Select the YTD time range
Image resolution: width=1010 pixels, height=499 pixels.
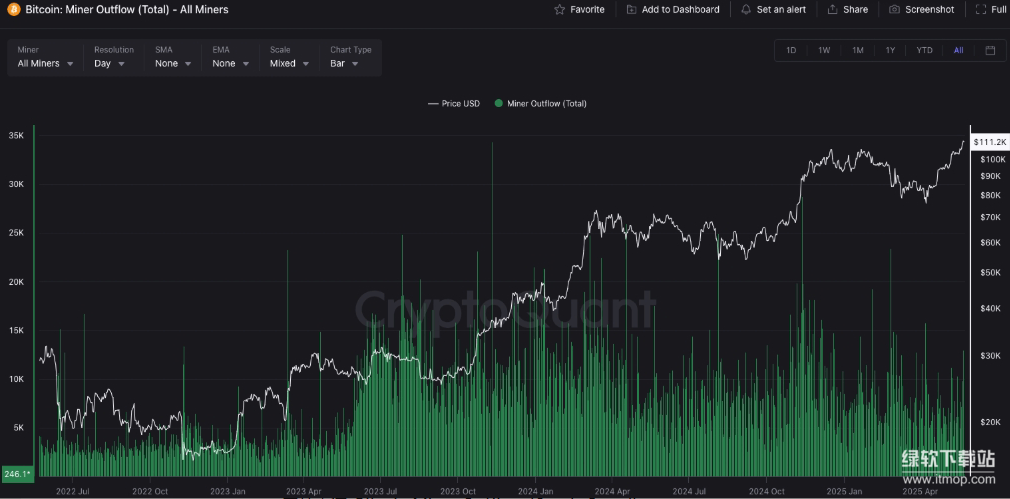924,50
